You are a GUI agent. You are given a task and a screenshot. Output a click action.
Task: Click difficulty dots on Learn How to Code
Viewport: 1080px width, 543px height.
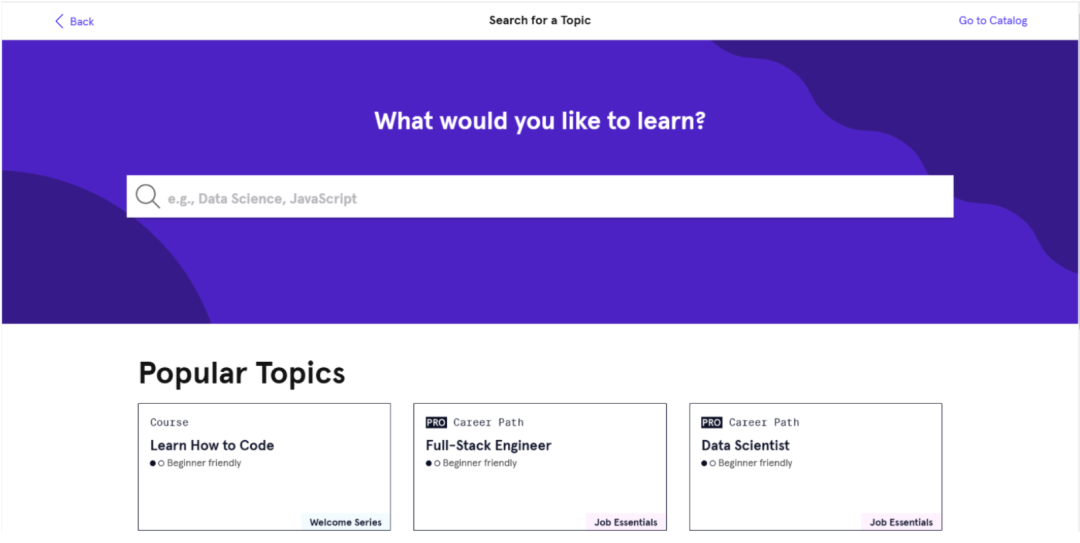pos(157,464)
